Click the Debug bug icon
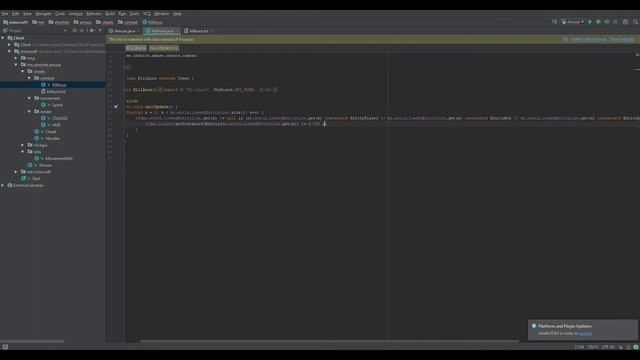The width and height of the screenshot is (640, 360). (x=598, y=22)
